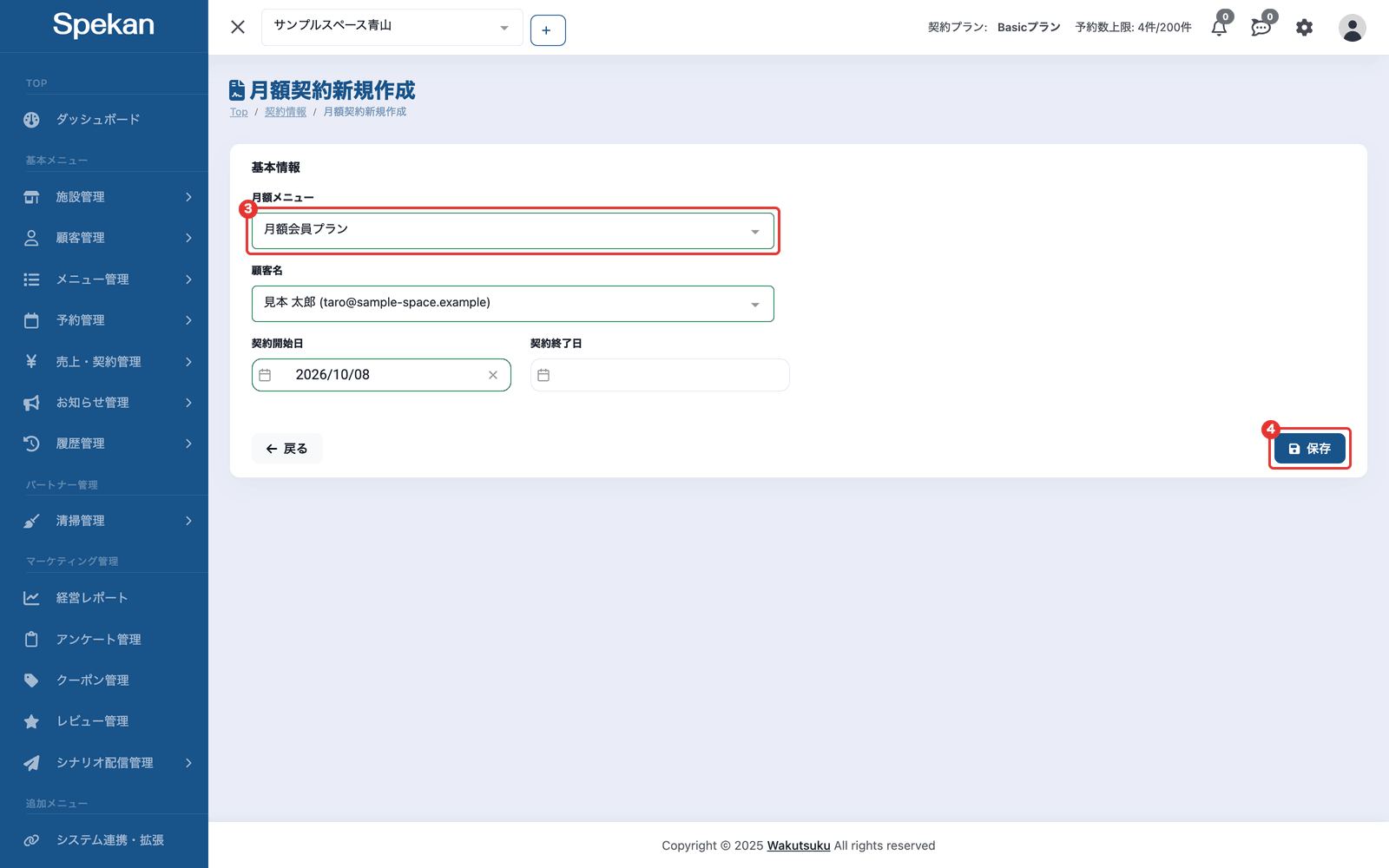Expand メニュー管理 sidebar menu
The image size is (1389, 868).
click(x=104, y=279)
